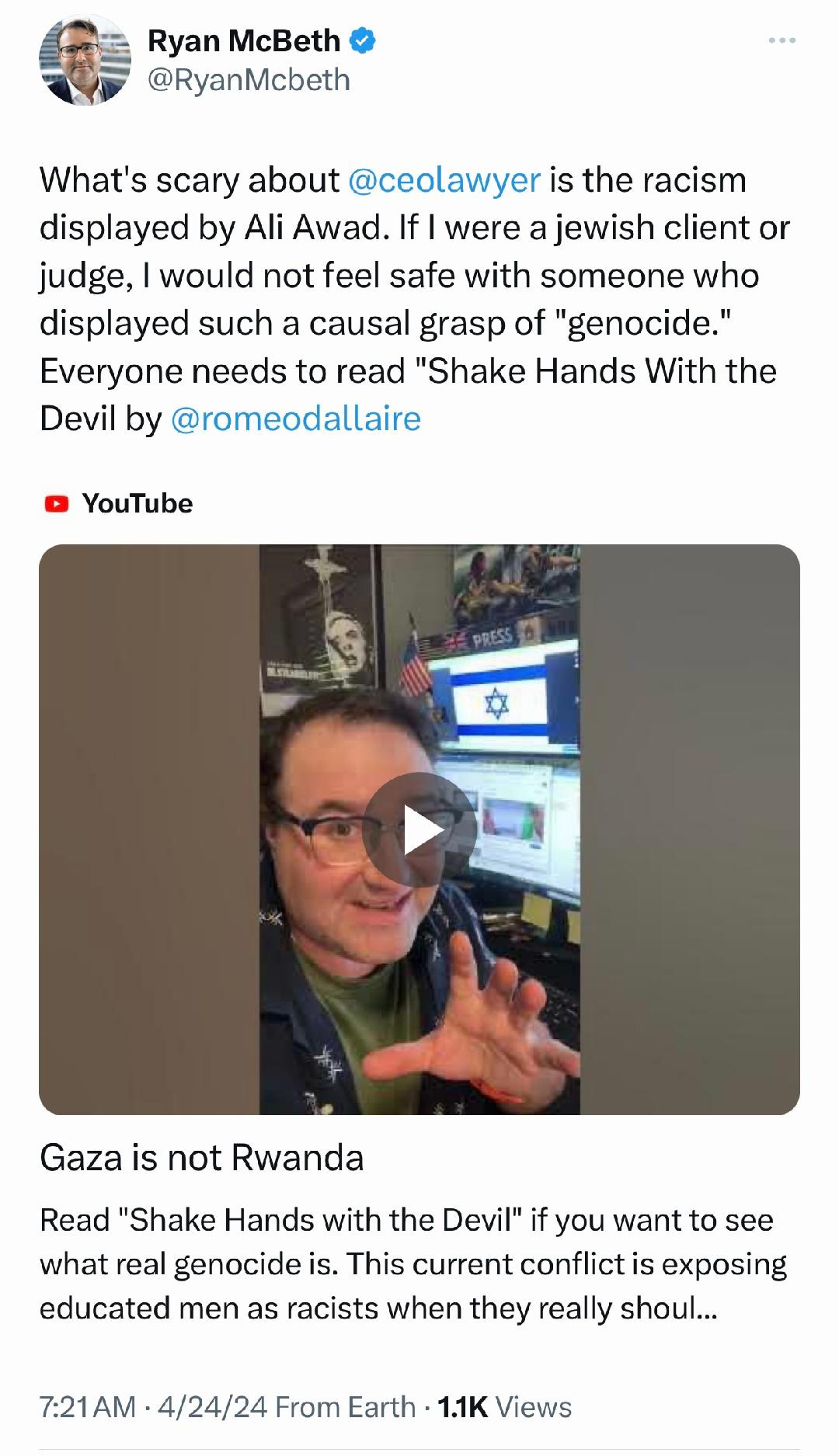Open the 'Gaza is not Rwanda' title
This screenshot has width=839, height=1456.
click(x=202, y=1158)
